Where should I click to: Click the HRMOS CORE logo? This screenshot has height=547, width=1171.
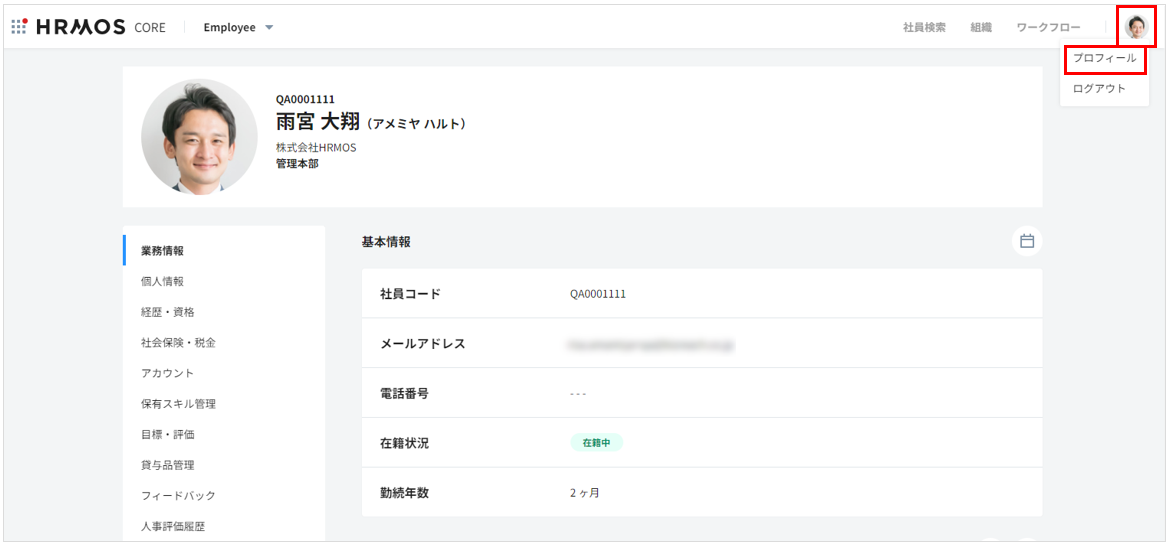click(x=100, y=27)
